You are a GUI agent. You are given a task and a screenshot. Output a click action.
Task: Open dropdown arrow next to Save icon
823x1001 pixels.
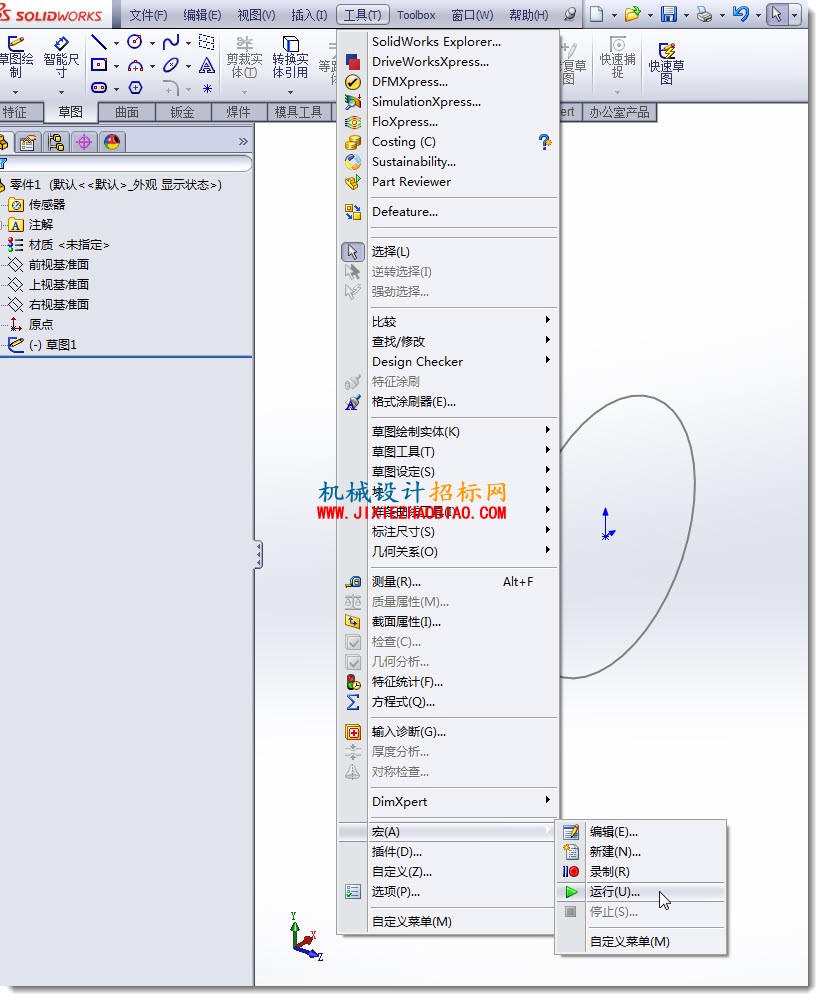click(686, 15)
